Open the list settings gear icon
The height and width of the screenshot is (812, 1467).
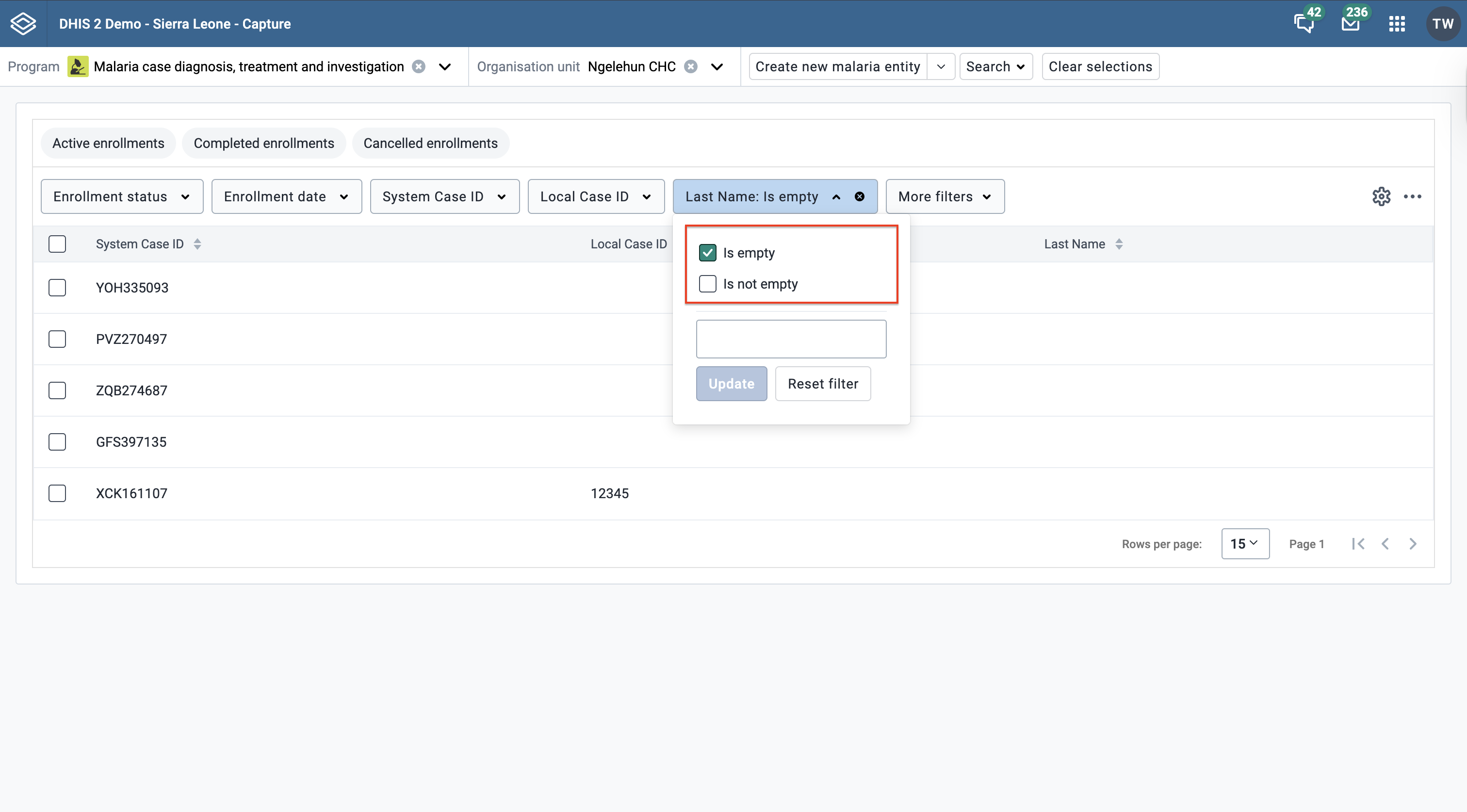pos(1381,196)
